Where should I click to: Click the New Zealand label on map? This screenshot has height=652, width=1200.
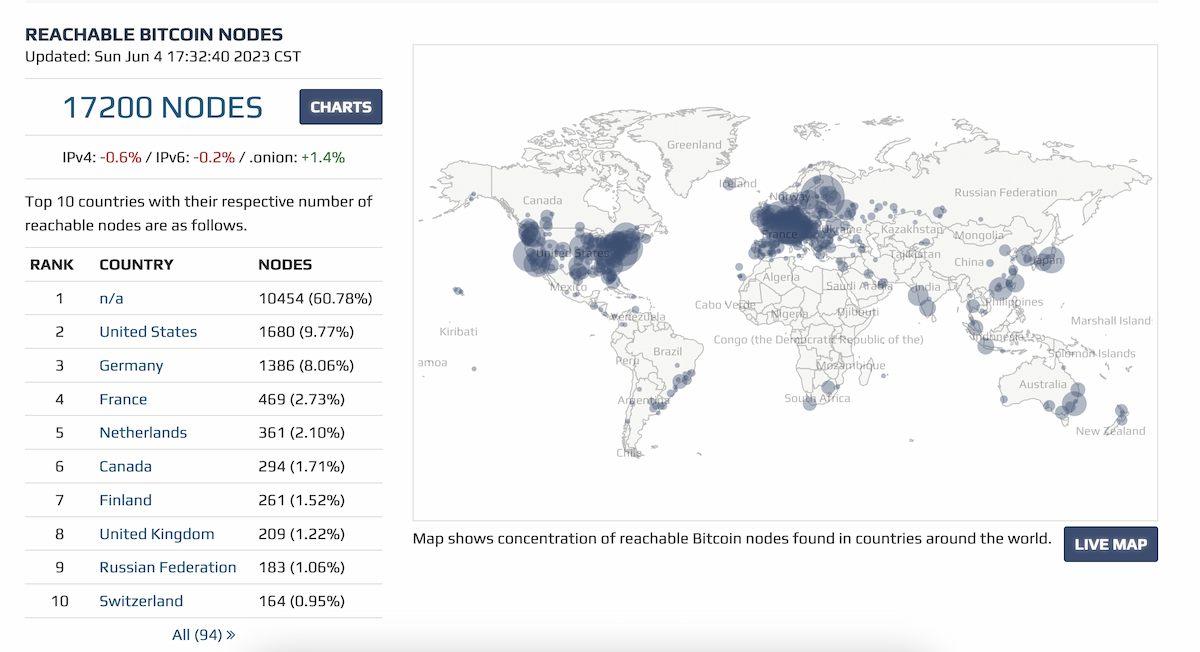pyautogui.click(x=1110, y=431)
